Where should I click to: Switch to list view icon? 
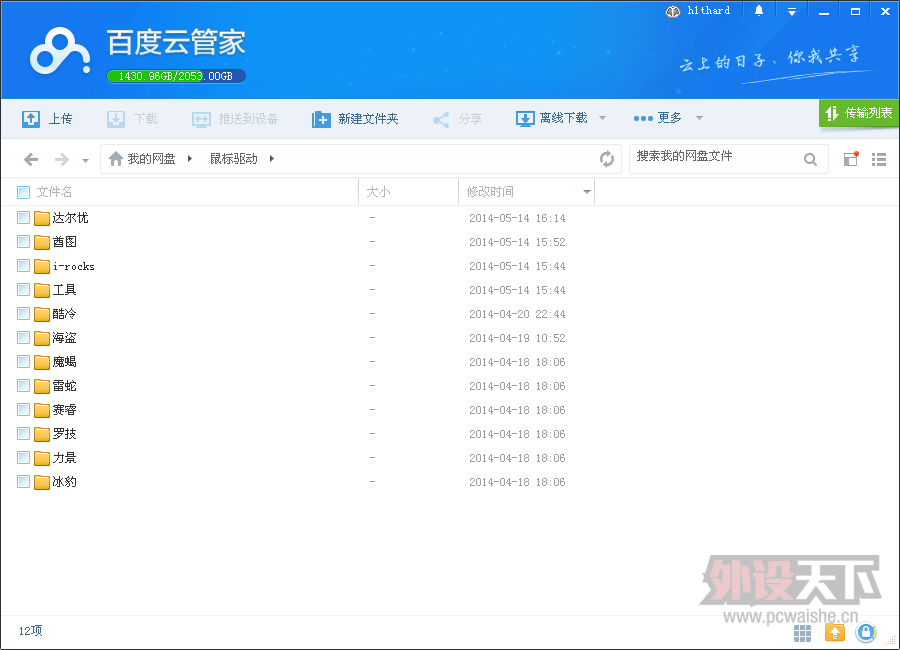pyautogui.click(x=879, y=159)
